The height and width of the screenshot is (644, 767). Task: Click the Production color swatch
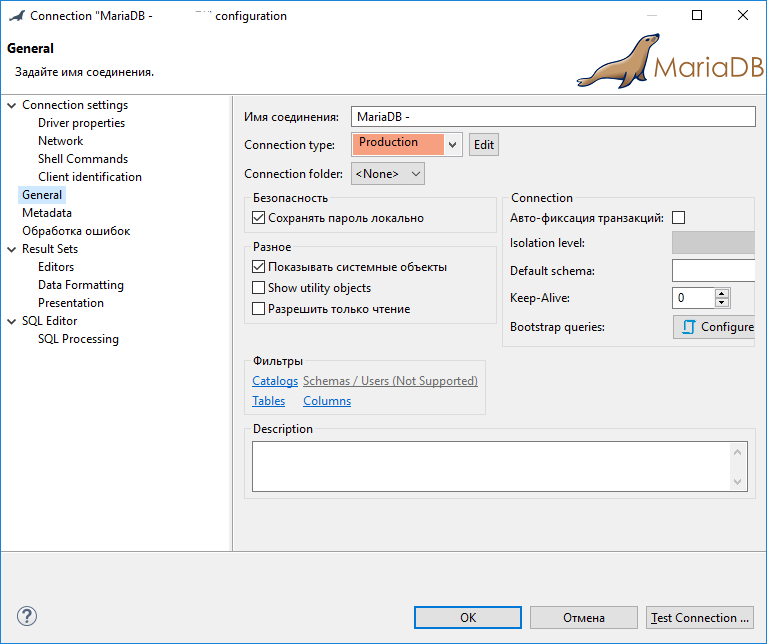pyautogui.click(x=398, y=145)
